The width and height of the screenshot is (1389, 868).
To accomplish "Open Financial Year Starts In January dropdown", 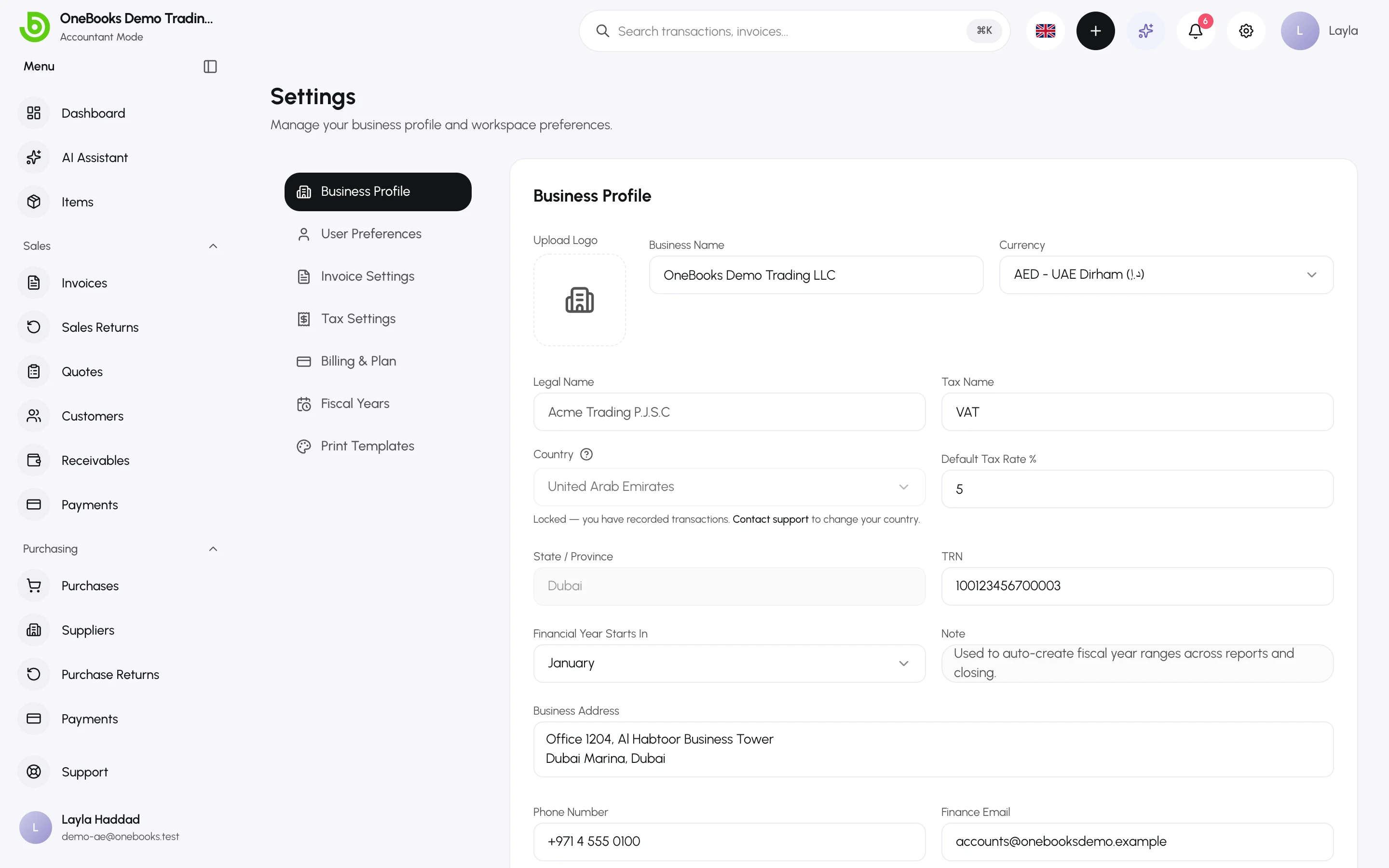I will point(729,663).
